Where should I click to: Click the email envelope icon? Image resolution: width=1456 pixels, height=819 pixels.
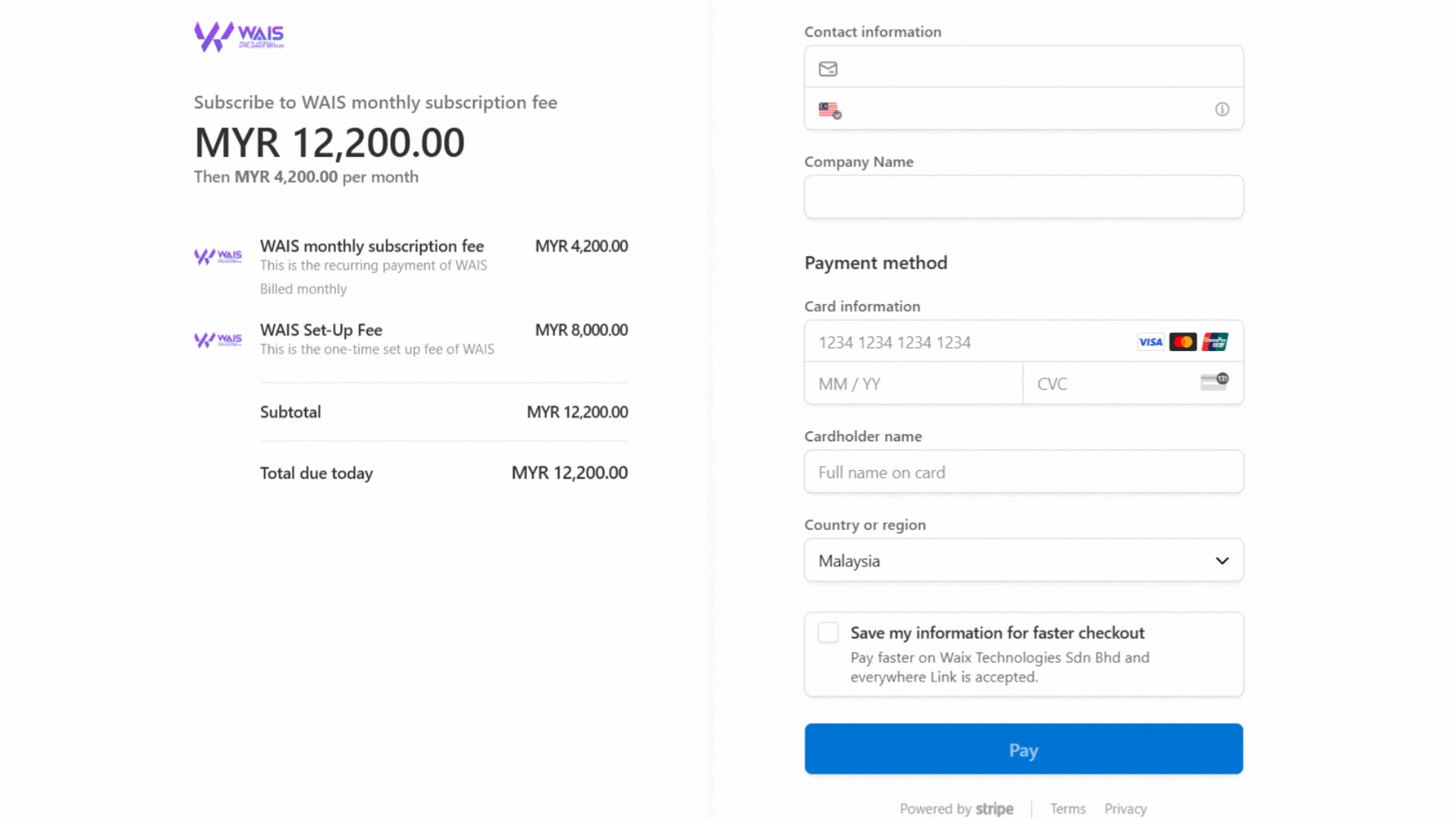click(x=828, y=69)
